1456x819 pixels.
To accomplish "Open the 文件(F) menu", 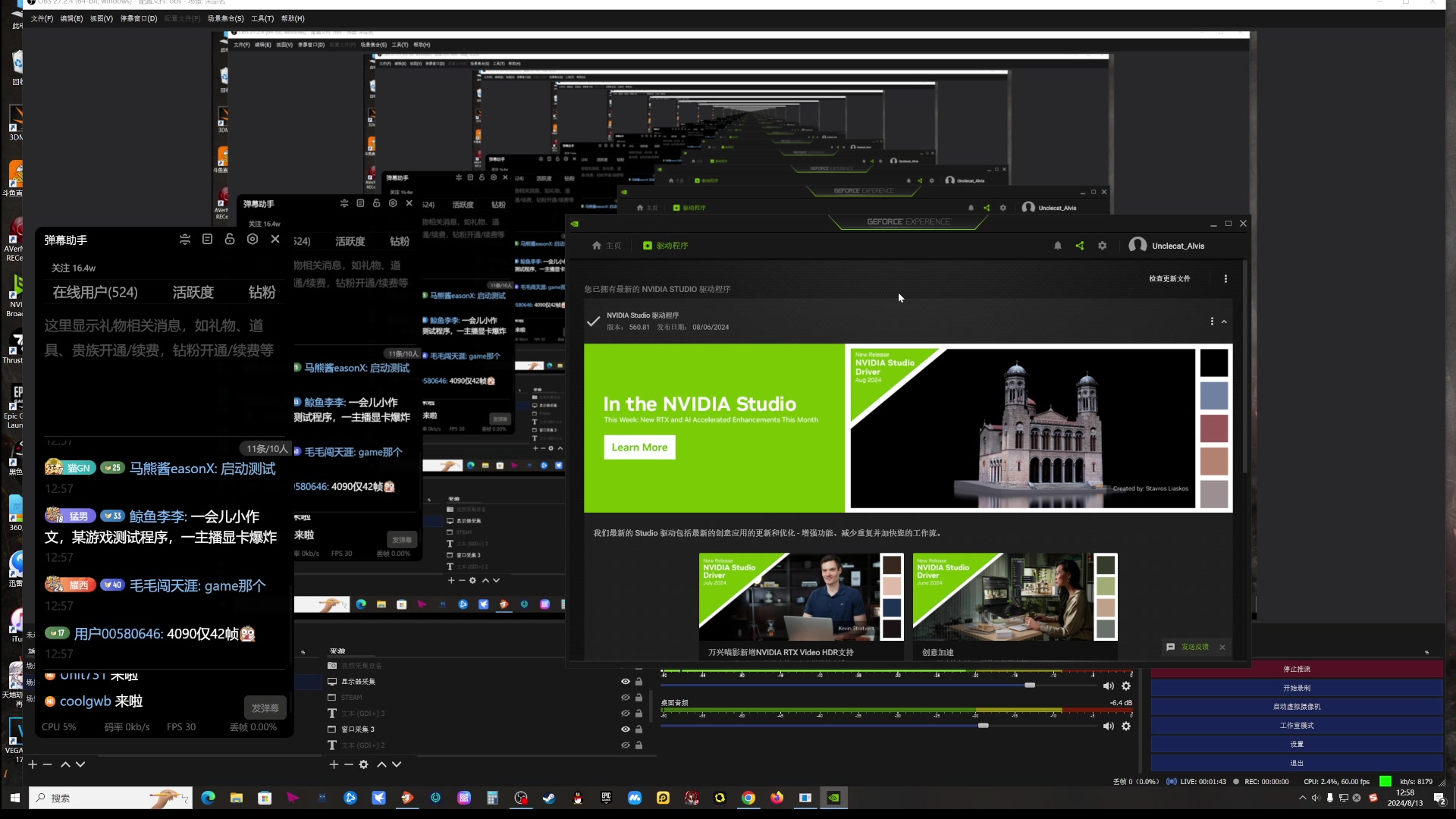I will click(42, 18).
